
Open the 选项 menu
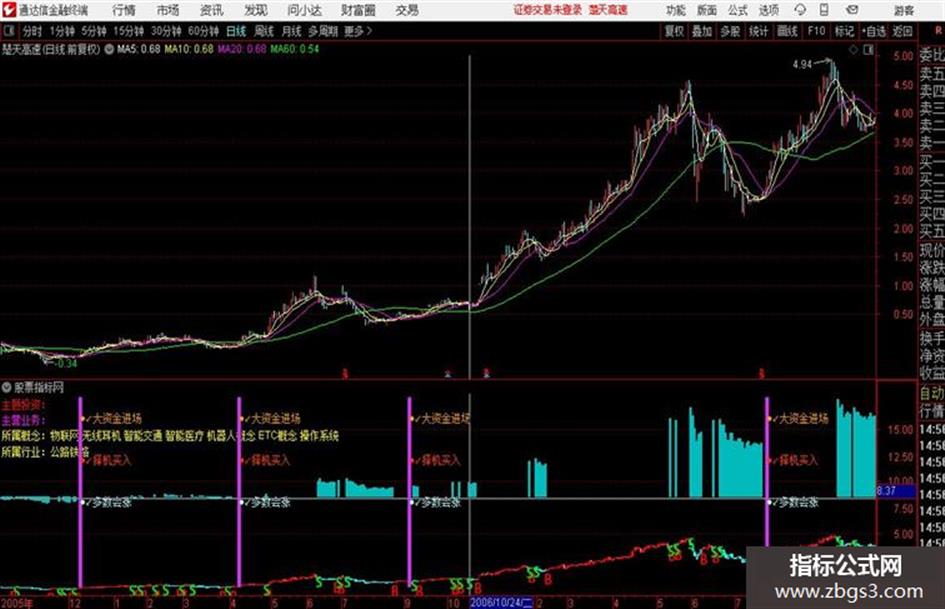tap(768, 10)
